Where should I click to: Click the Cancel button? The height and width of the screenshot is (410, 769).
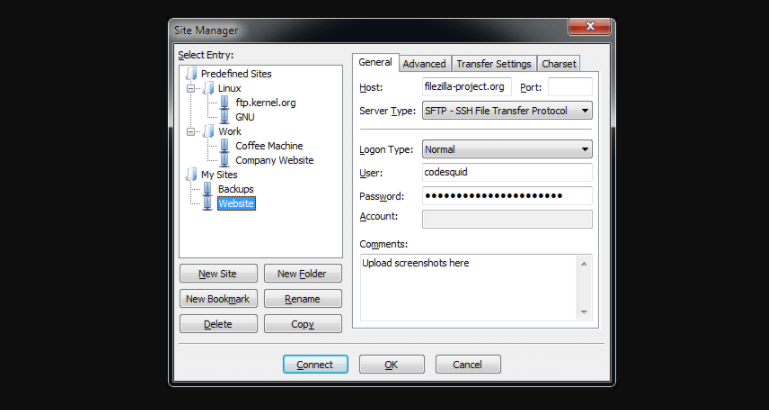point(468,364)
